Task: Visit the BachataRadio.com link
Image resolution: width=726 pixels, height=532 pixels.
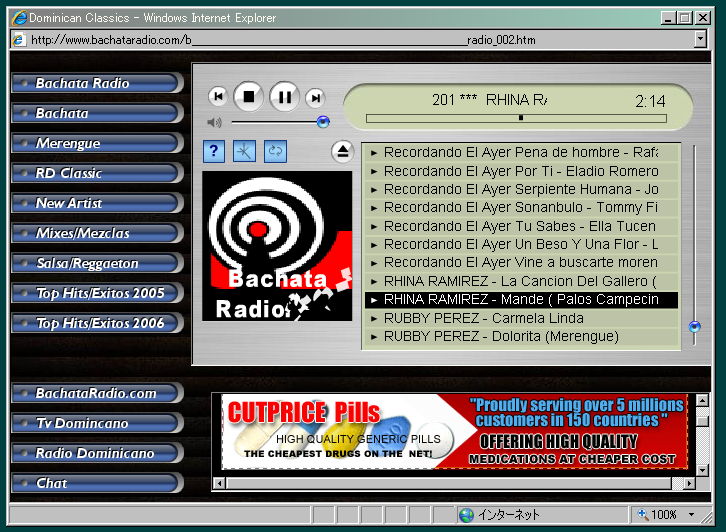Action: point(96,394)
